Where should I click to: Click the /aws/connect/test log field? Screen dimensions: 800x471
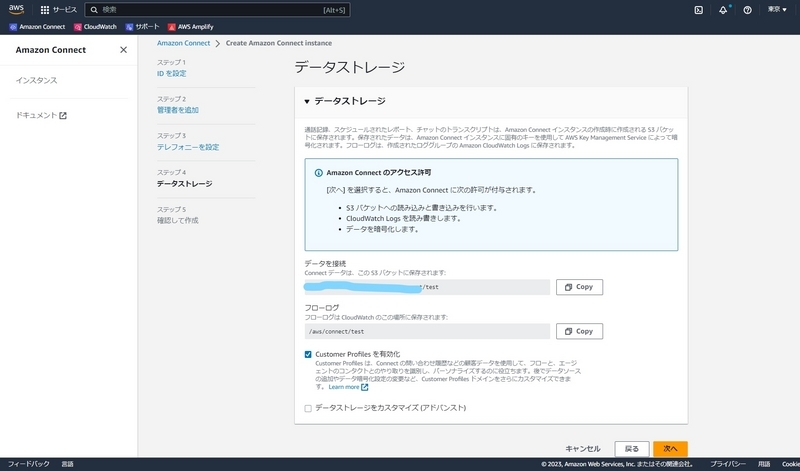pyautogui.click(x=427, y=331)
